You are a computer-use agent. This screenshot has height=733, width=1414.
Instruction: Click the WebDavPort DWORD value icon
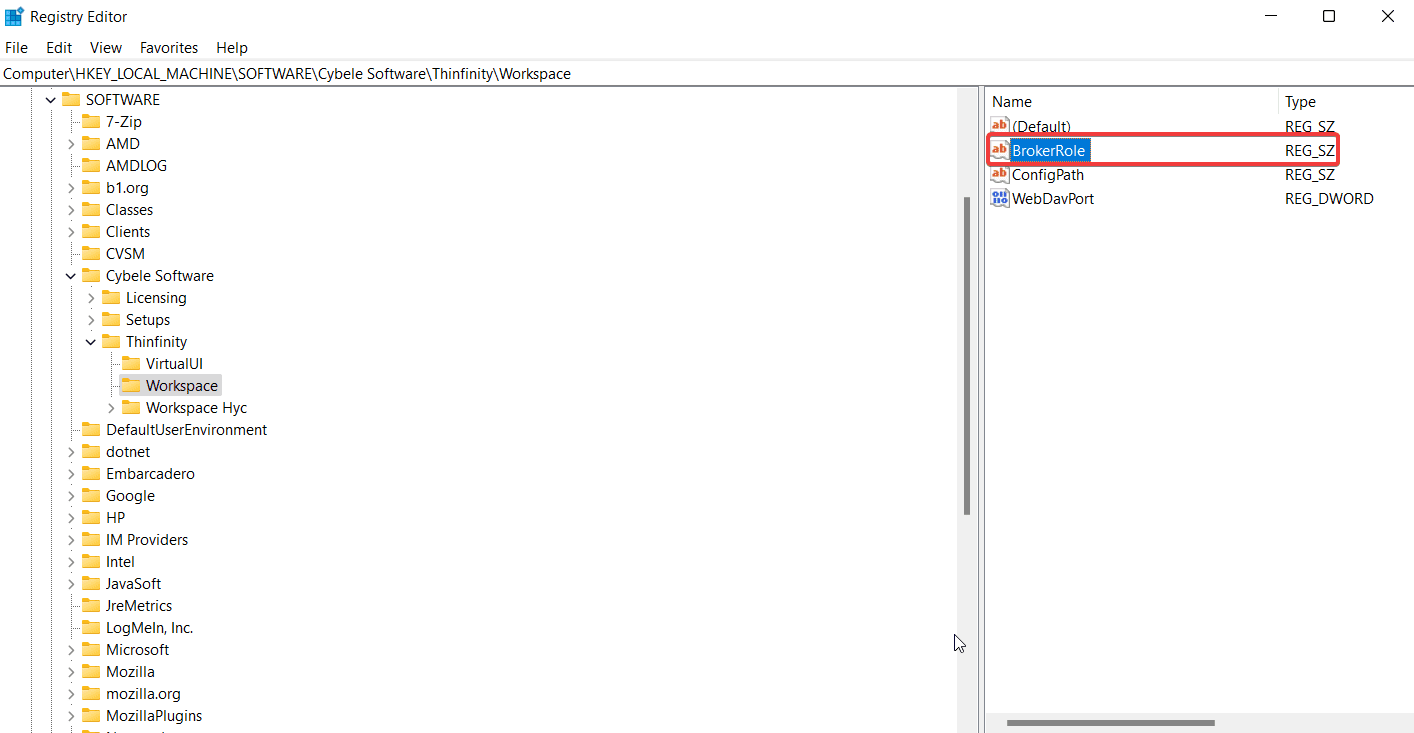click(x=1000, y=198)
